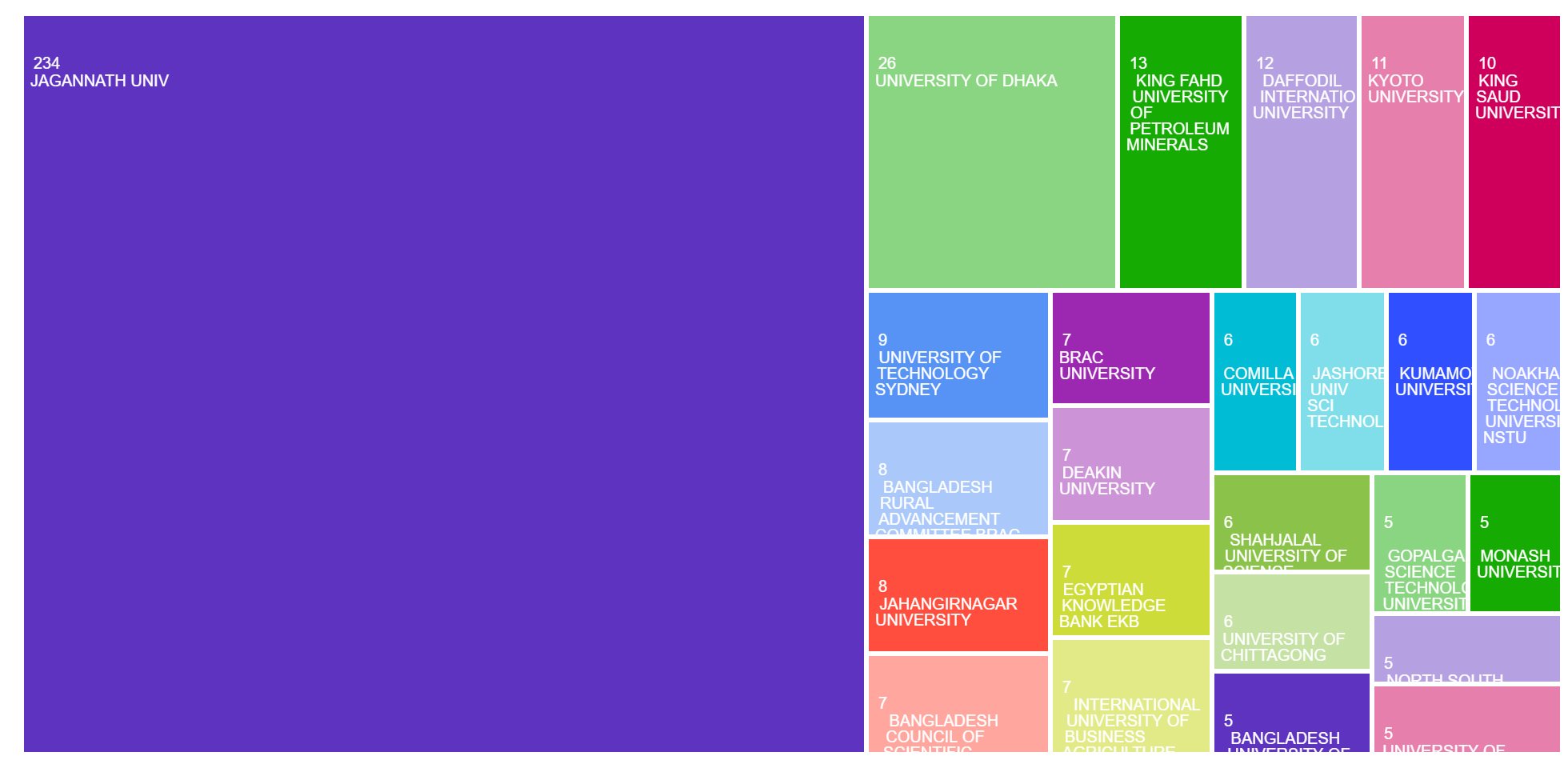Select the Daffodil International University block

point(1301,152)
